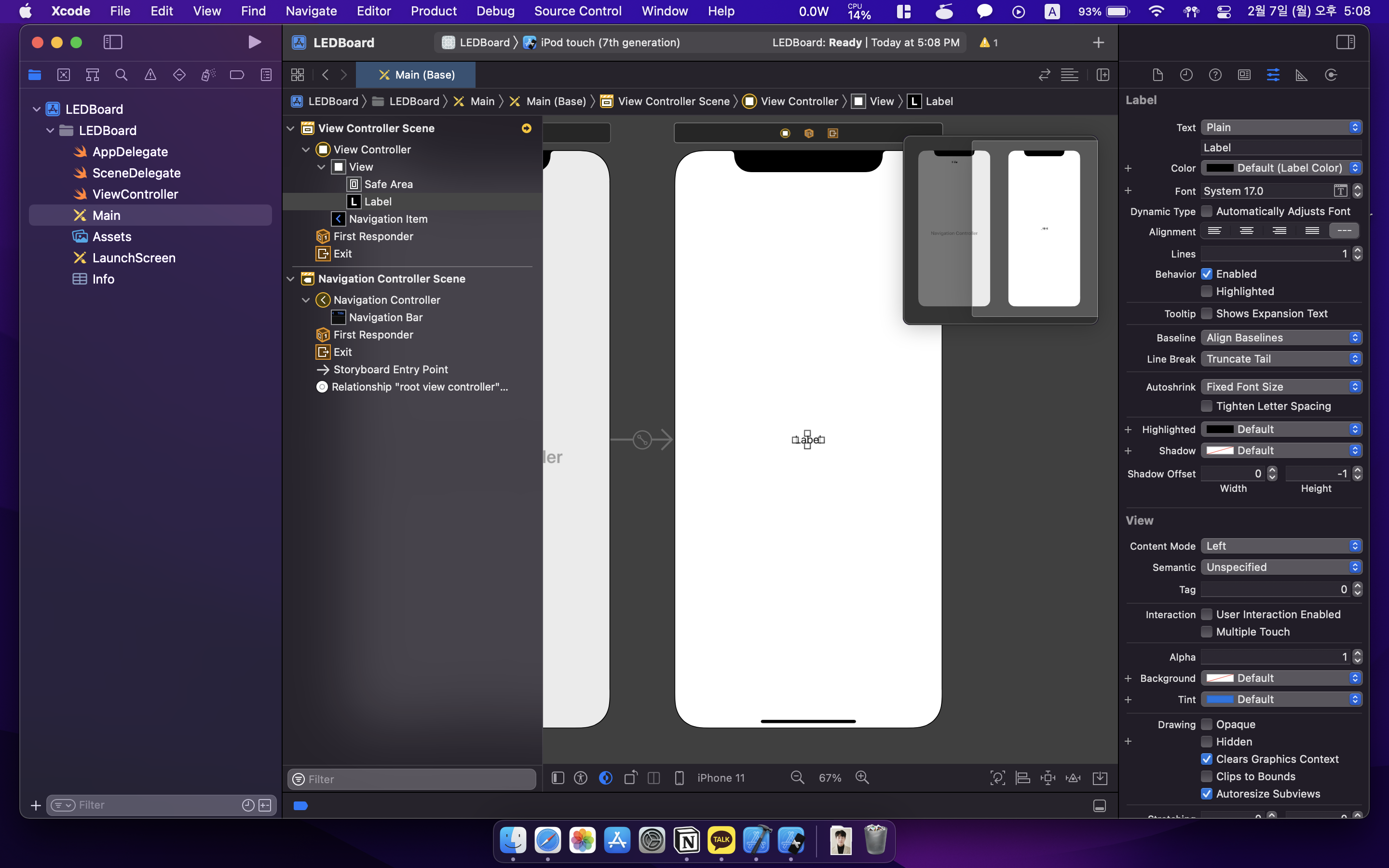Show the History inspector

(x=1186, y=75)
